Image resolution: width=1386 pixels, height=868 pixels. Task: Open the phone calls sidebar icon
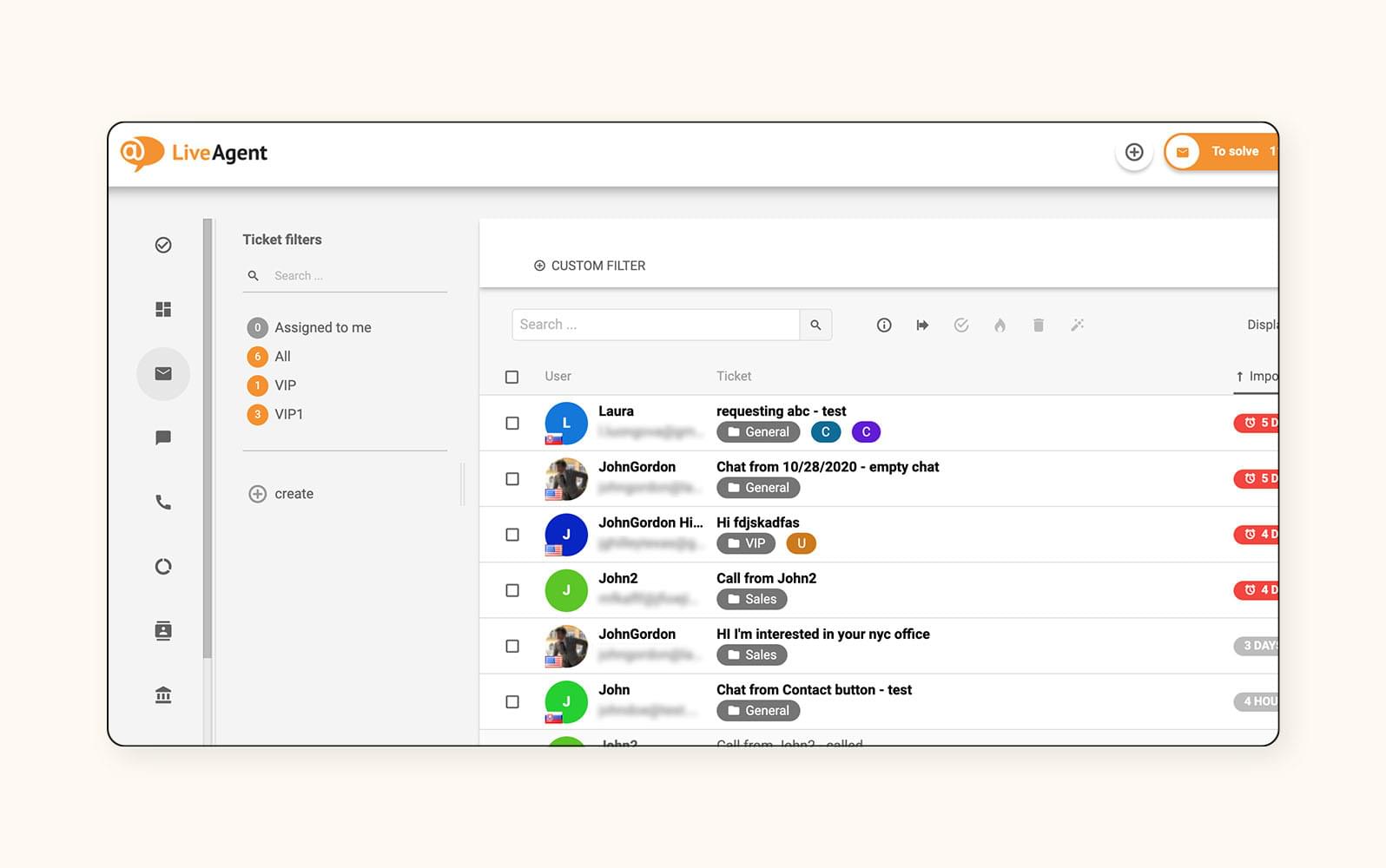[163, 502]
